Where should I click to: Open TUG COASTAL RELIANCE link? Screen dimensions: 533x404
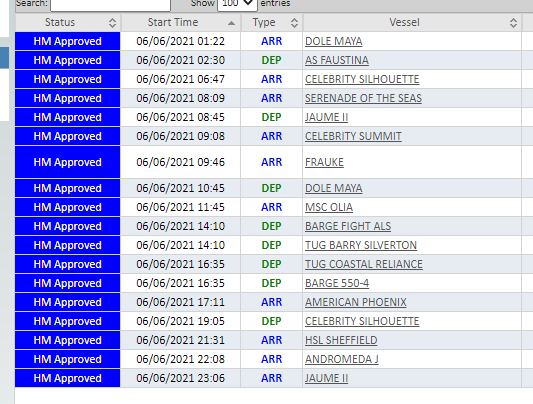pyautogui.click(x=364, y=264)
